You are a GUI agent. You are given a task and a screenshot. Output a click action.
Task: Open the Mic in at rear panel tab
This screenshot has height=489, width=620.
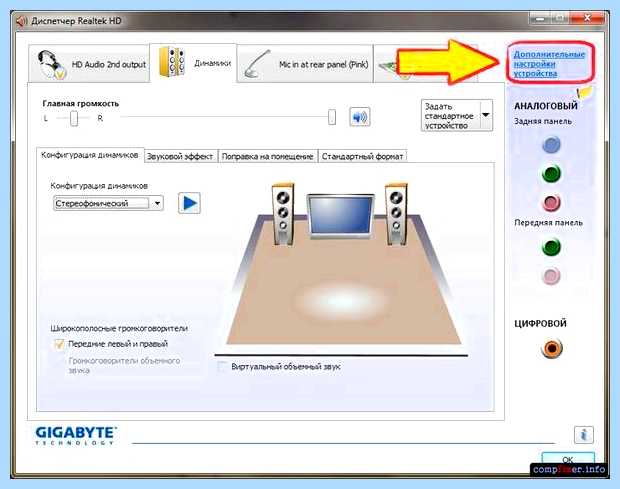(305, 64)
